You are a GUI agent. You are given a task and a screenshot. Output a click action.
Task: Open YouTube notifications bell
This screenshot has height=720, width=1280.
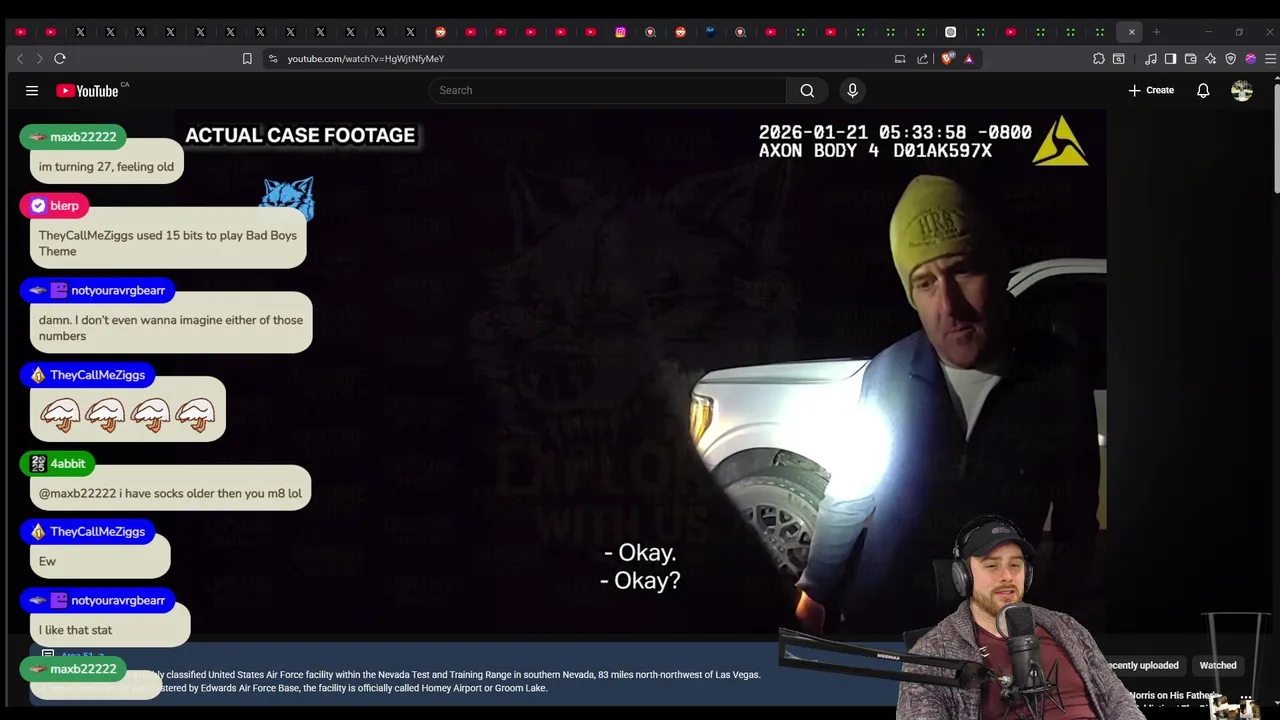pos(1203,90)
